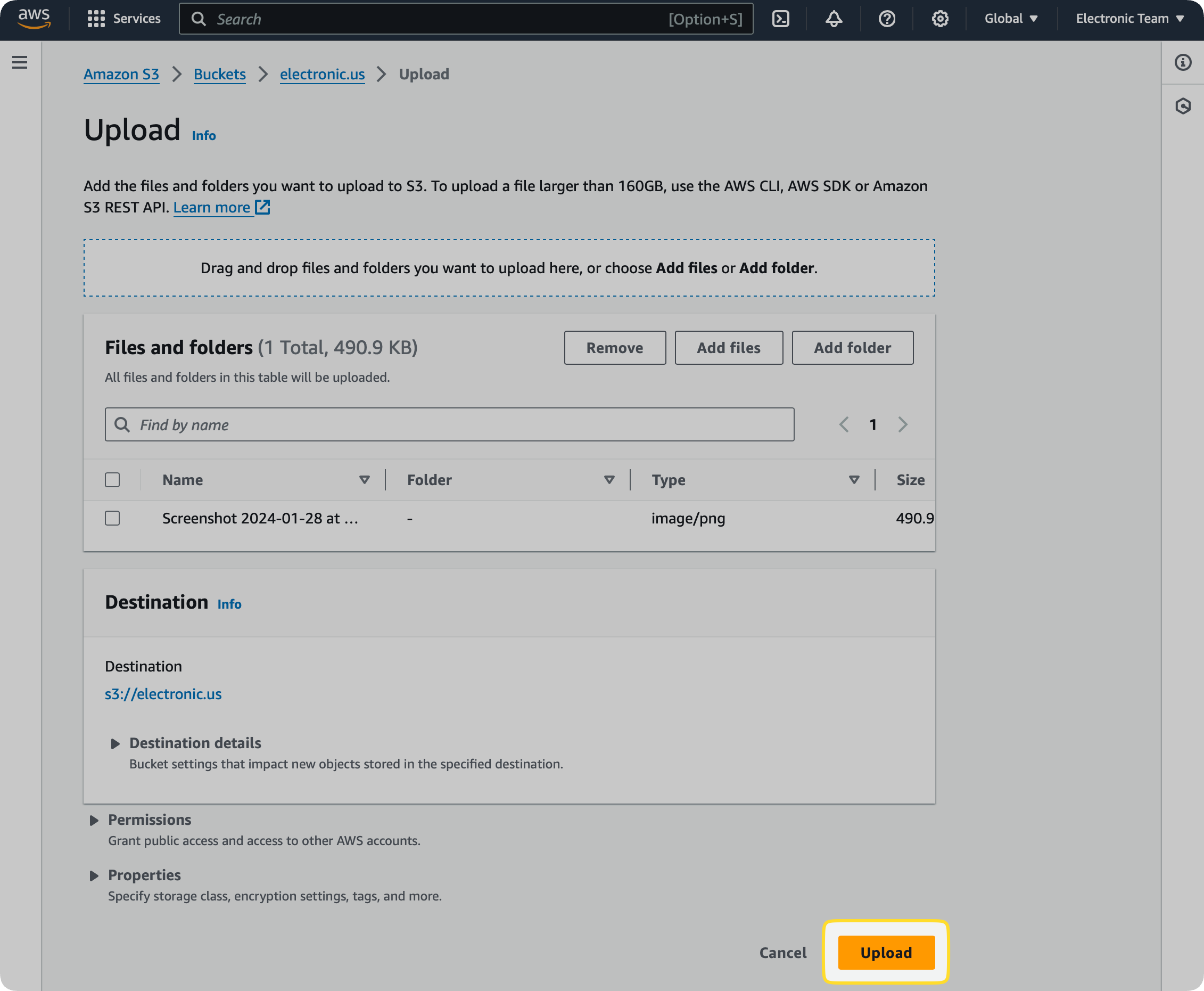Open the notifications bell
This screenshot has width=1204, height=991.
click(x=833, y=18)
